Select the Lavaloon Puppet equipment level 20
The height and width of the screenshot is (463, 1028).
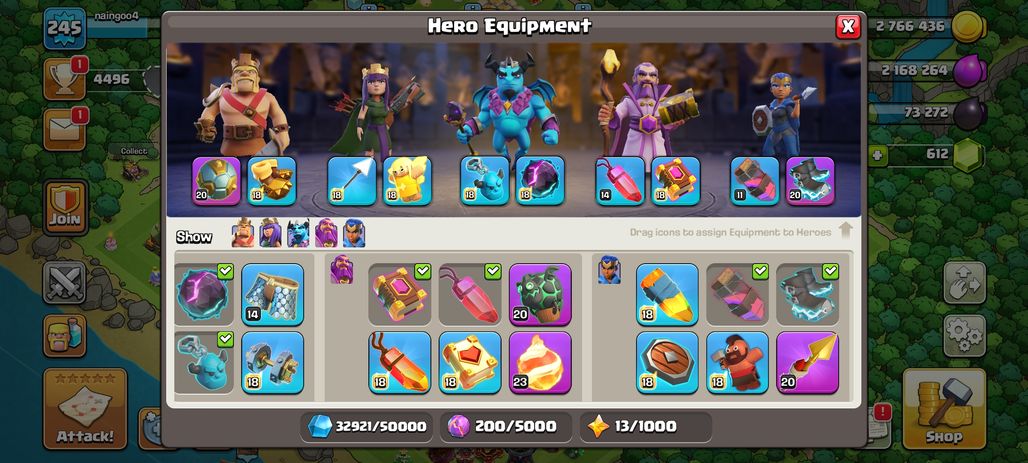click(540, 294)
